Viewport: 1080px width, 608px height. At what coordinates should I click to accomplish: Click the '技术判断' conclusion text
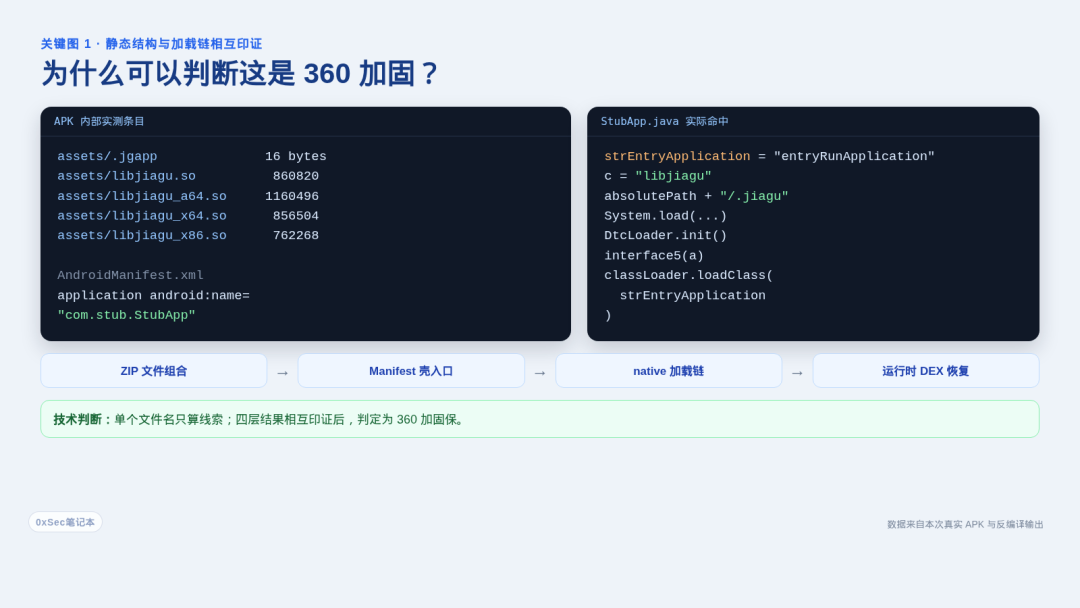click(260, 419)
